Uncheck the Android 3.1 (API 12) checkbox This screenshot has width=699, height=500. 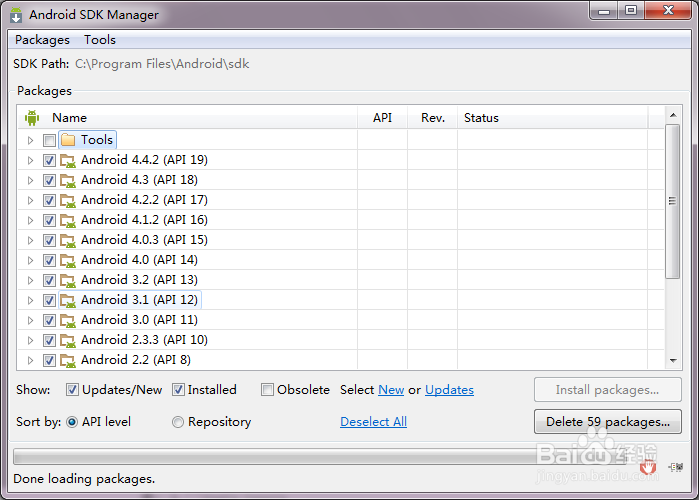49,301
